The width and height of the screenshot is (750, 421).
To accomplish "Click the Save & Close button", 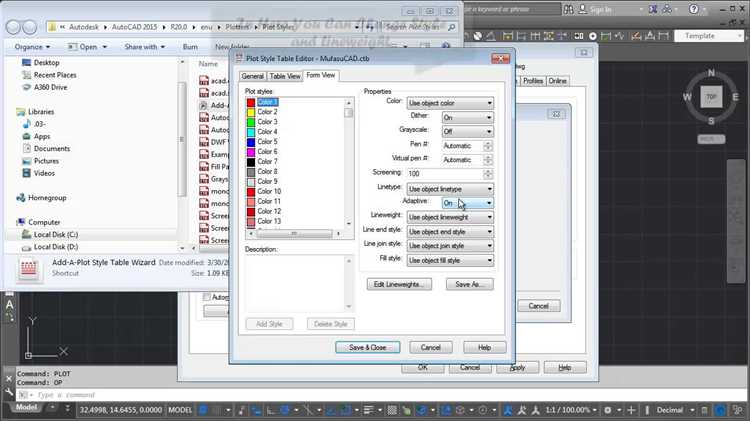I will point(368,347).
